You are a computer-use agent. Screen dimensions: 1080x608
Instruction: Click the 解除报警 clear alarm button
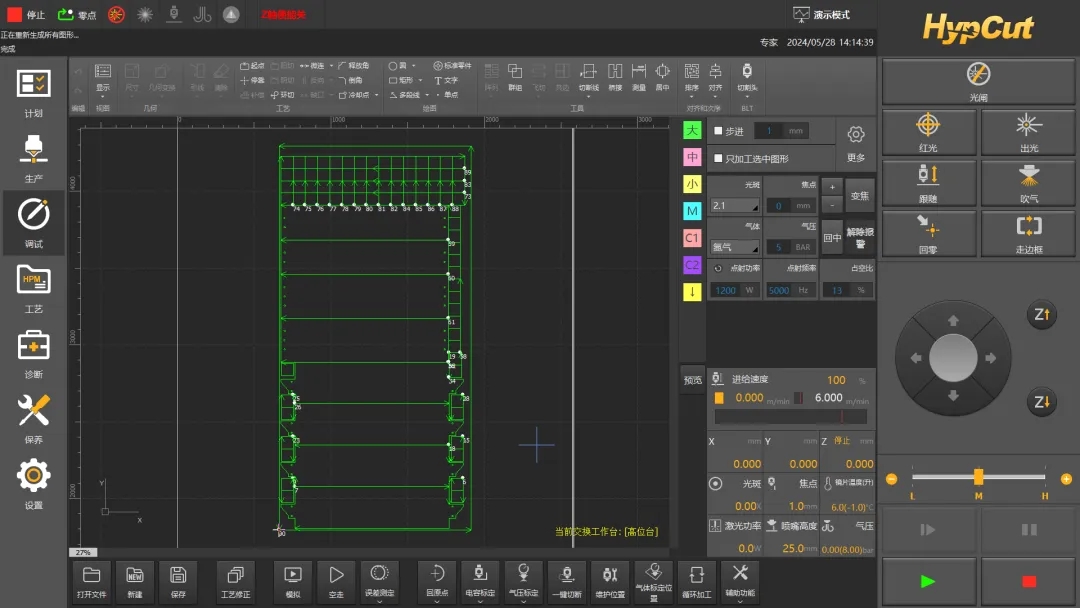tap(860, 238)
